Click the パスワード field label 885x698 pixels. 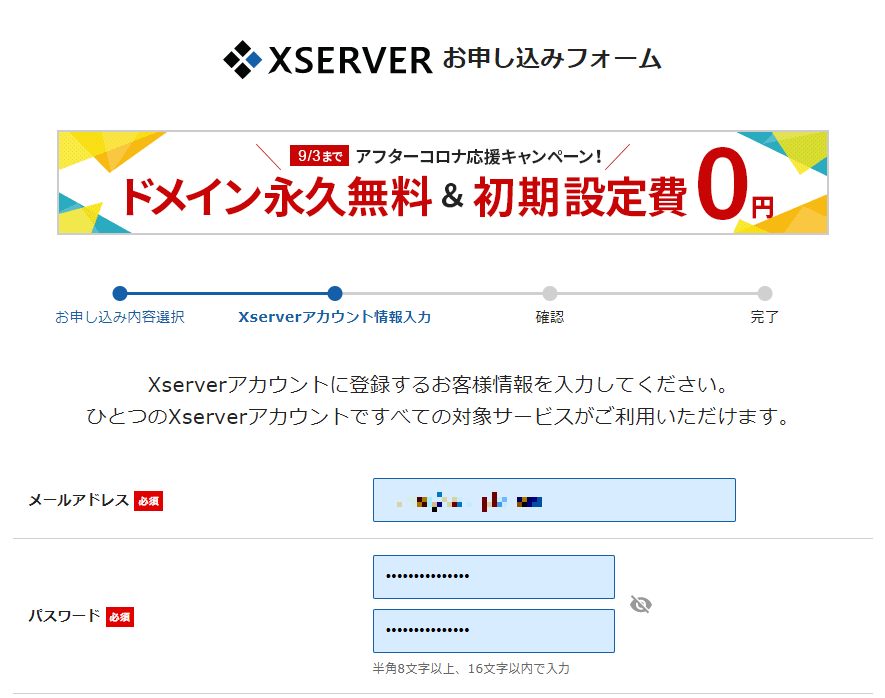click(x=65, y=616)
